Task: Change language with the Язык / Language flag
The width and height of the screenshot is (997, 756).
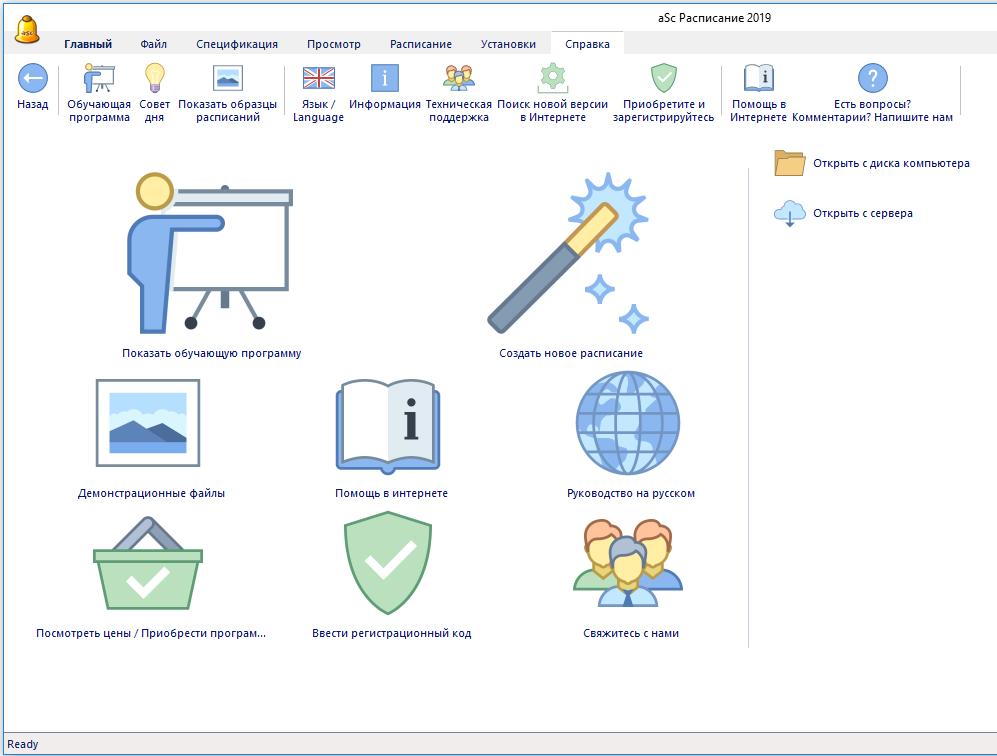Action: point(318,78)
